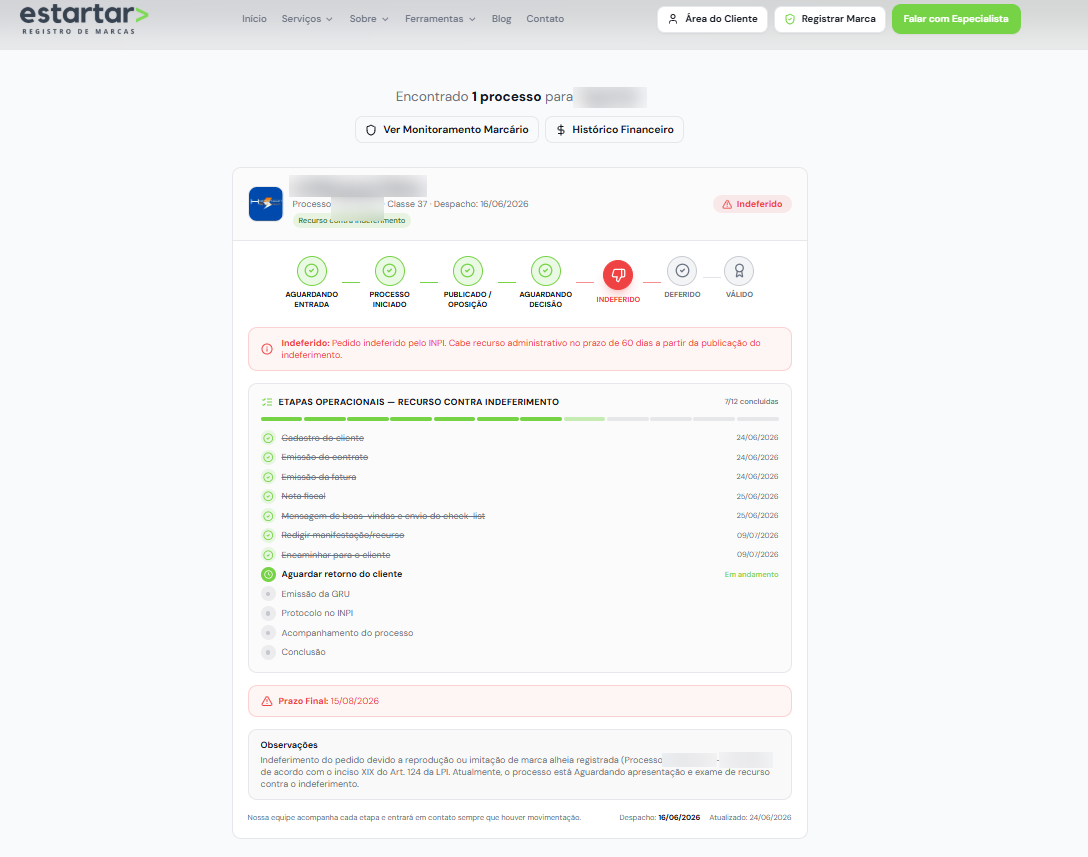Click the Protocolo no INPI step text
The height and width of the screenshot is (857, 1088).
pos(317,613)
